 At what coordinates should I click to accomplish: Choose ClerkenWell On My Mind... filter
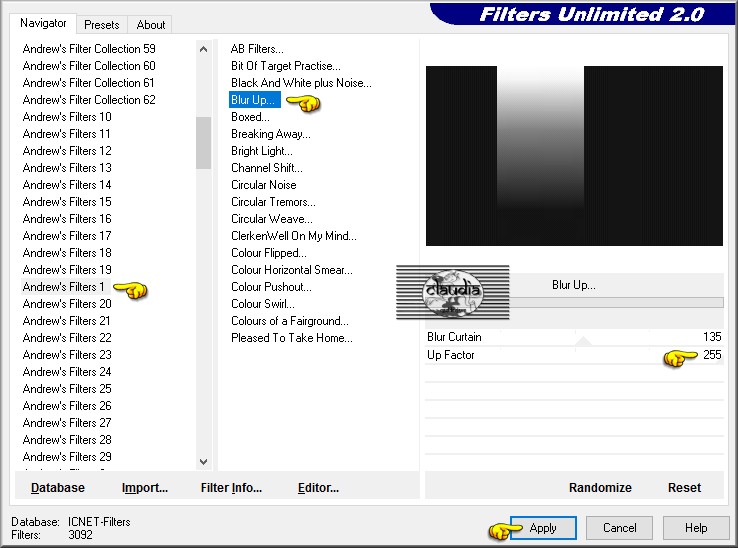coord(294,236)
